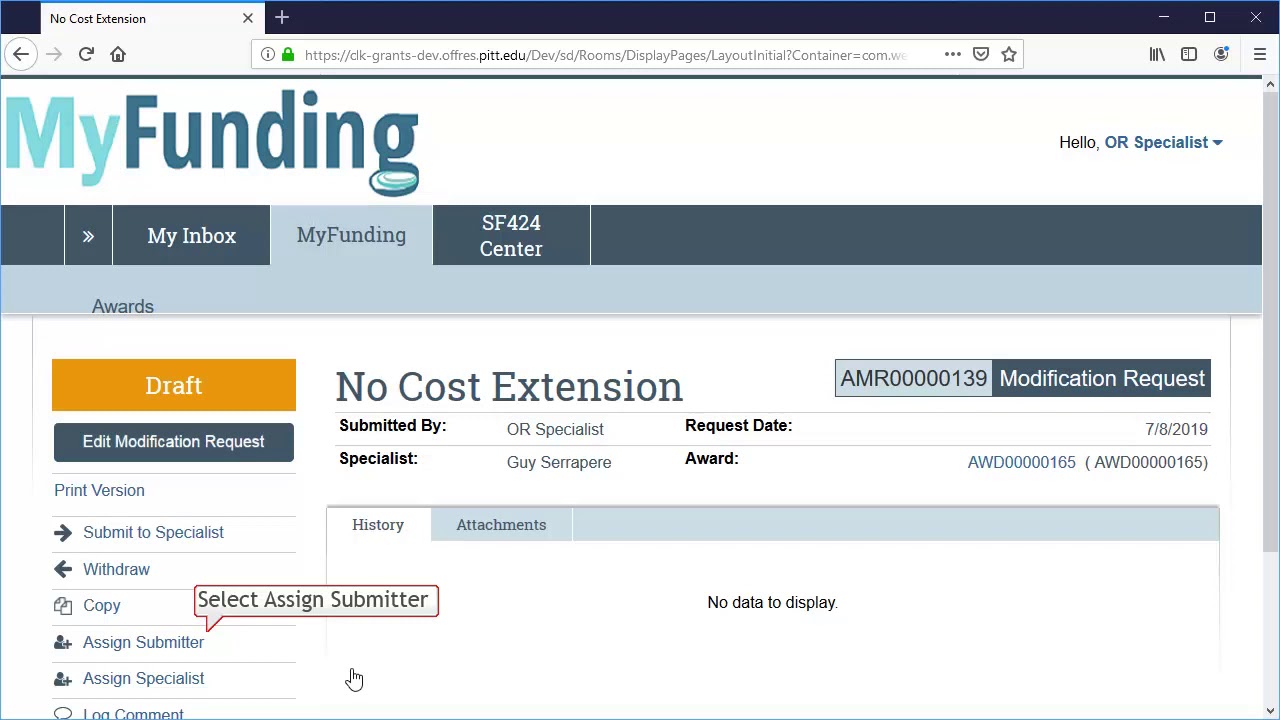Click the Pocket save icon

click(981, 54)
